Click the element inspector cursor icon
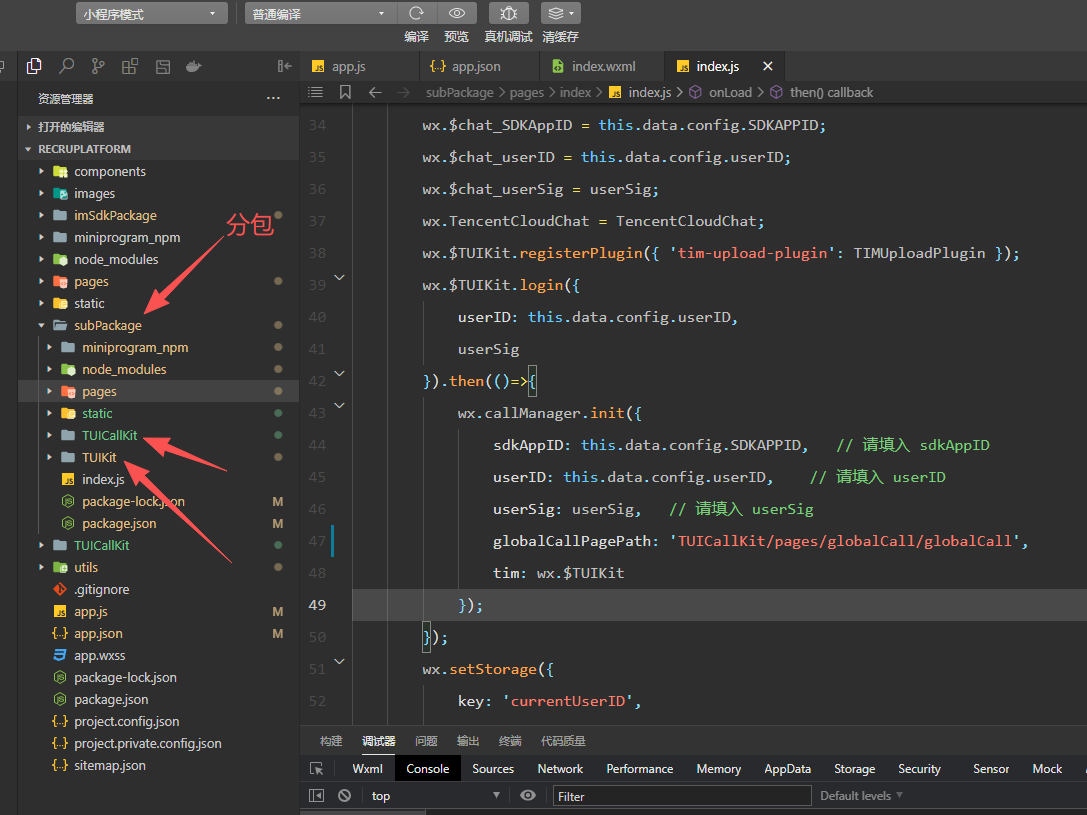The width and height of the screenshot is (1087, 815). coord(317,769)
